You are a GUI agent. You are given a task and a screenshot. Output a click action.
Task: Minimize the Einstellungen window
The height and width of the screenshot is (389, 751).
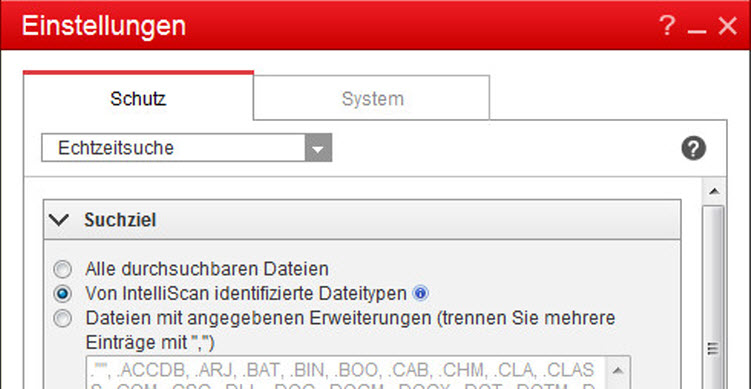pyautogui.click(x=697, y=32)
